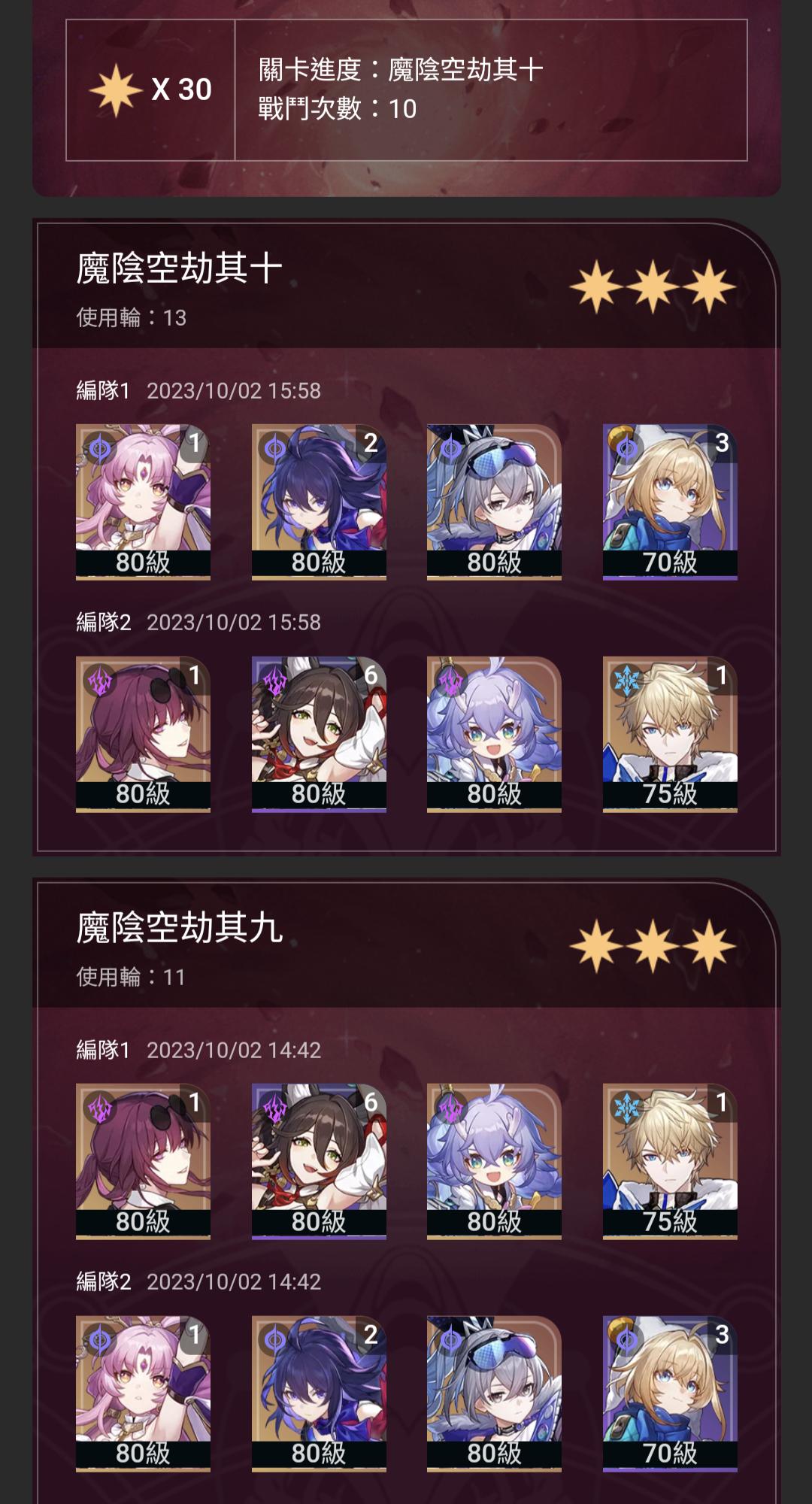
Task: Click the total star count icon X 30
Action: (150, 90)
